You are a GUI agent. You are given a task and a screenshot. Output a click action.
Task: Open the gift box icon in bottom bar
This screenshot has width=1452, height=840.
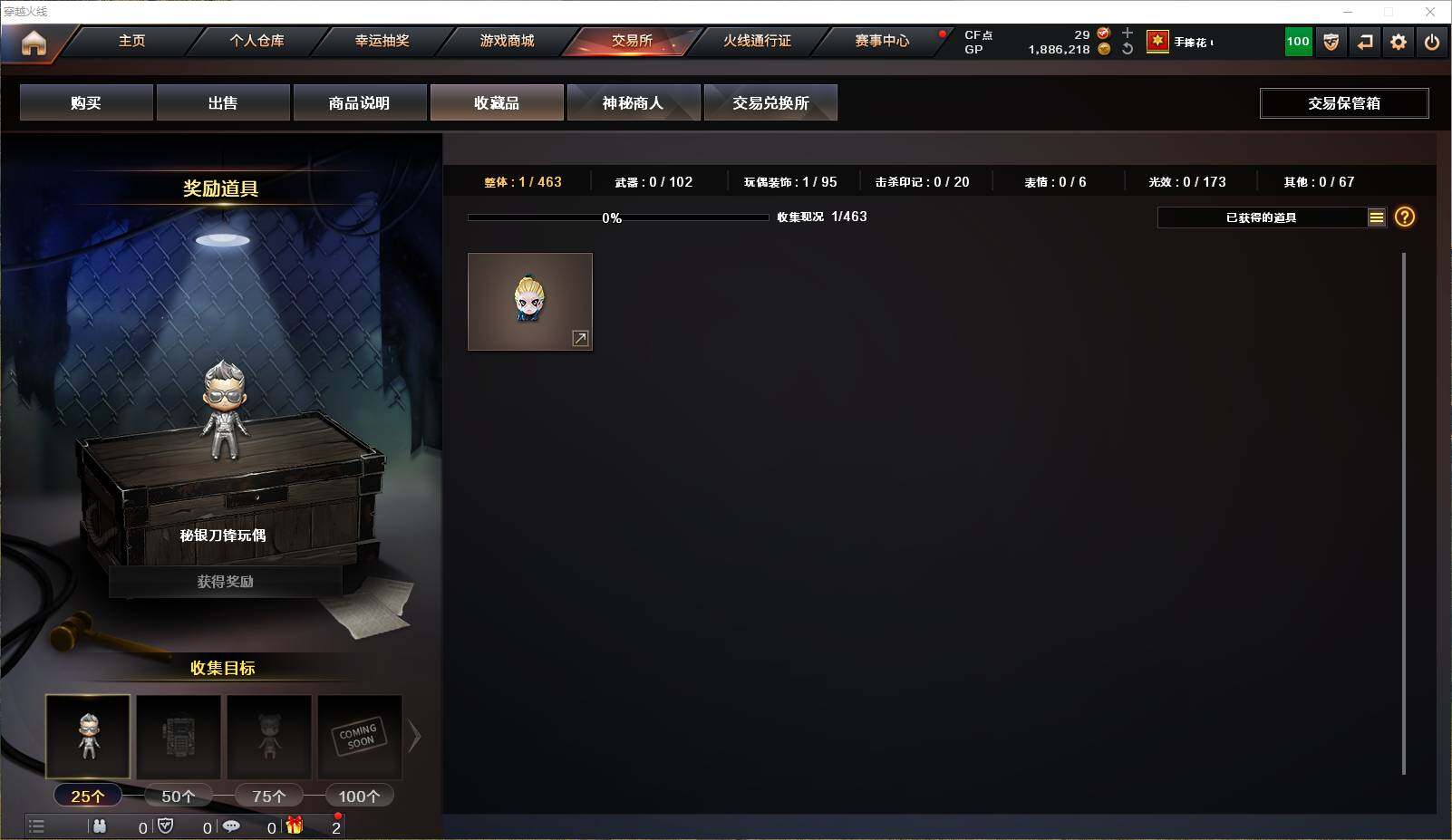click(x=295, y=826)
